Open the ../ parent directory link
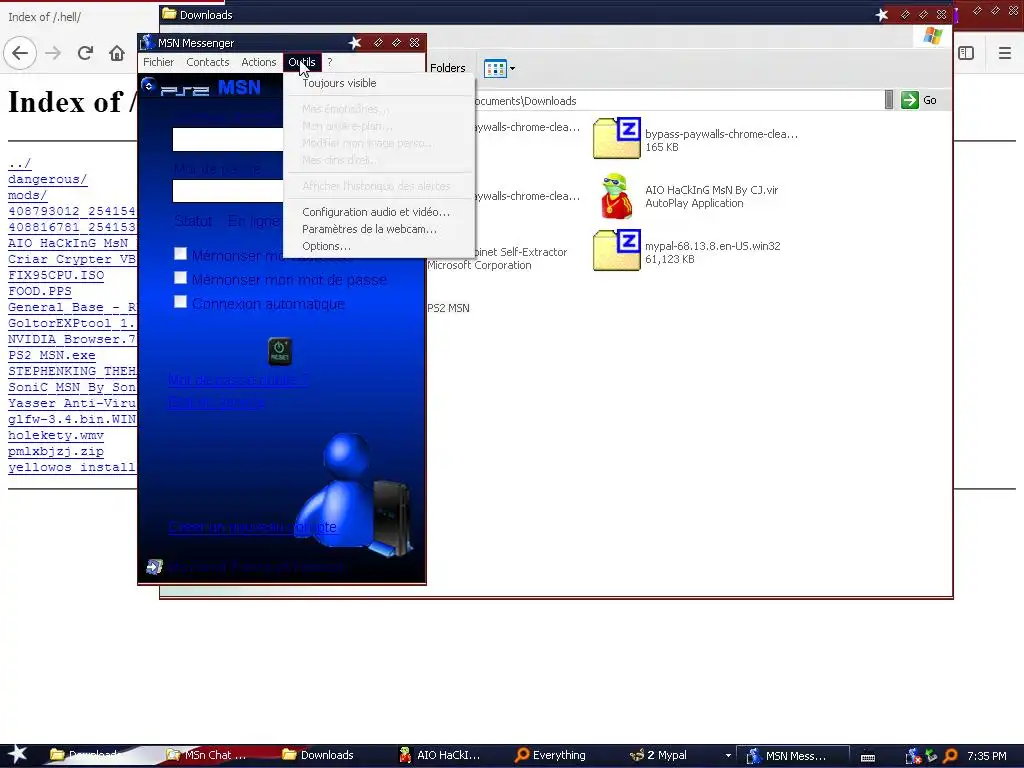This screenshot has width=1024, height=768. pyautogui.click(x=20, y=163)
